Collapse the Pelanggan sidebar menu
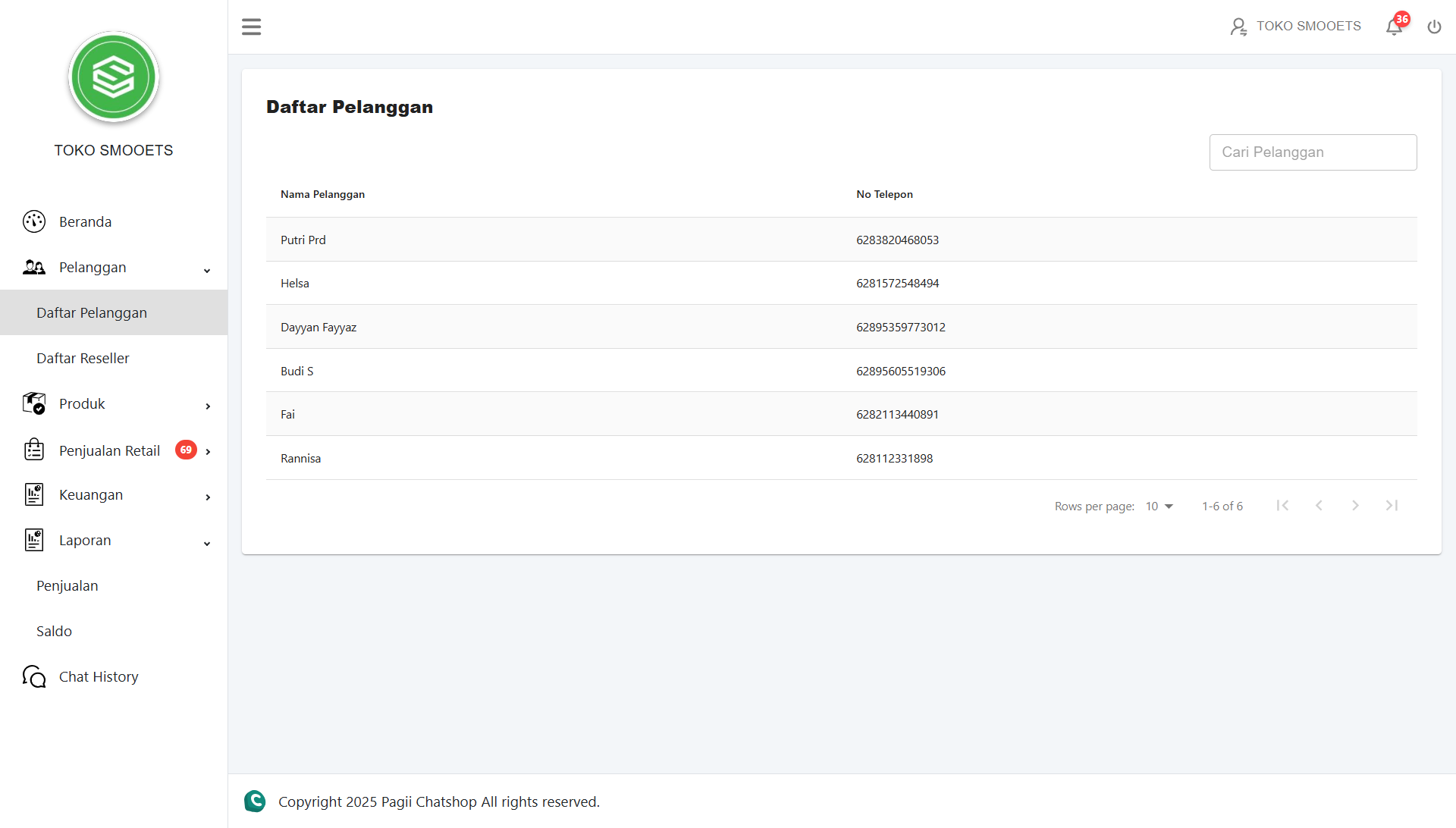This screenshot has height=828, width=1456. tap(207, 270)
